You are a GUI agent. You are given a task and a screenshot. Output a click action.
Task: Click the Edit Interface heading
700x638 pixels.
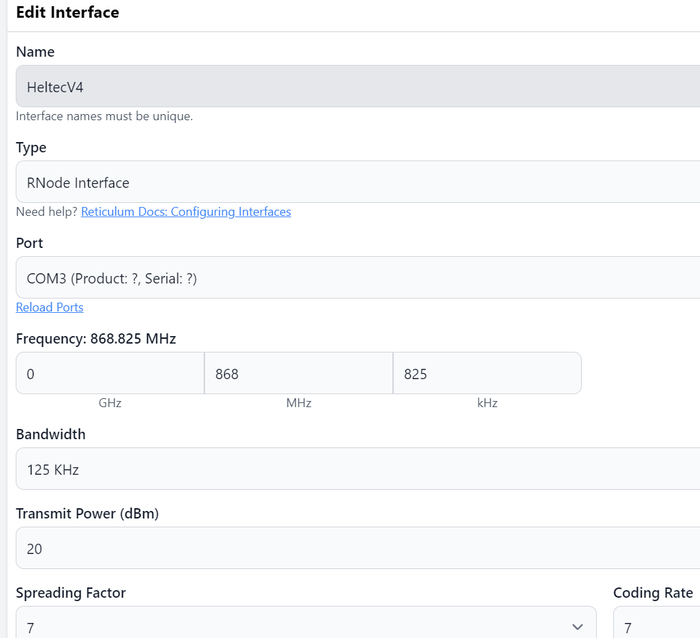click(68, 13)
